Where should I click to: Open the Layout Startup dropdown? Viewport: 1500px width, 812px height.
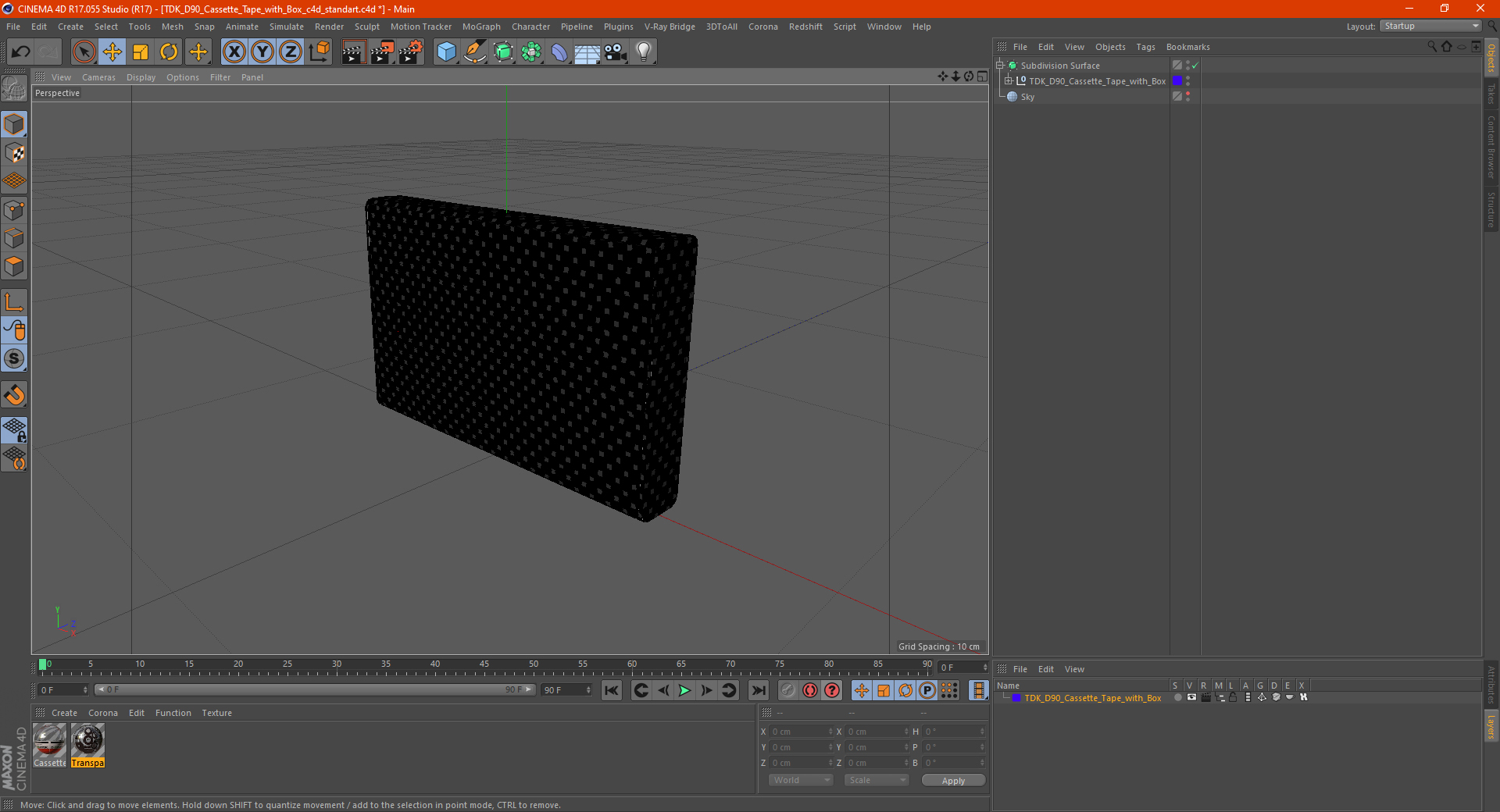(1431, 26)
